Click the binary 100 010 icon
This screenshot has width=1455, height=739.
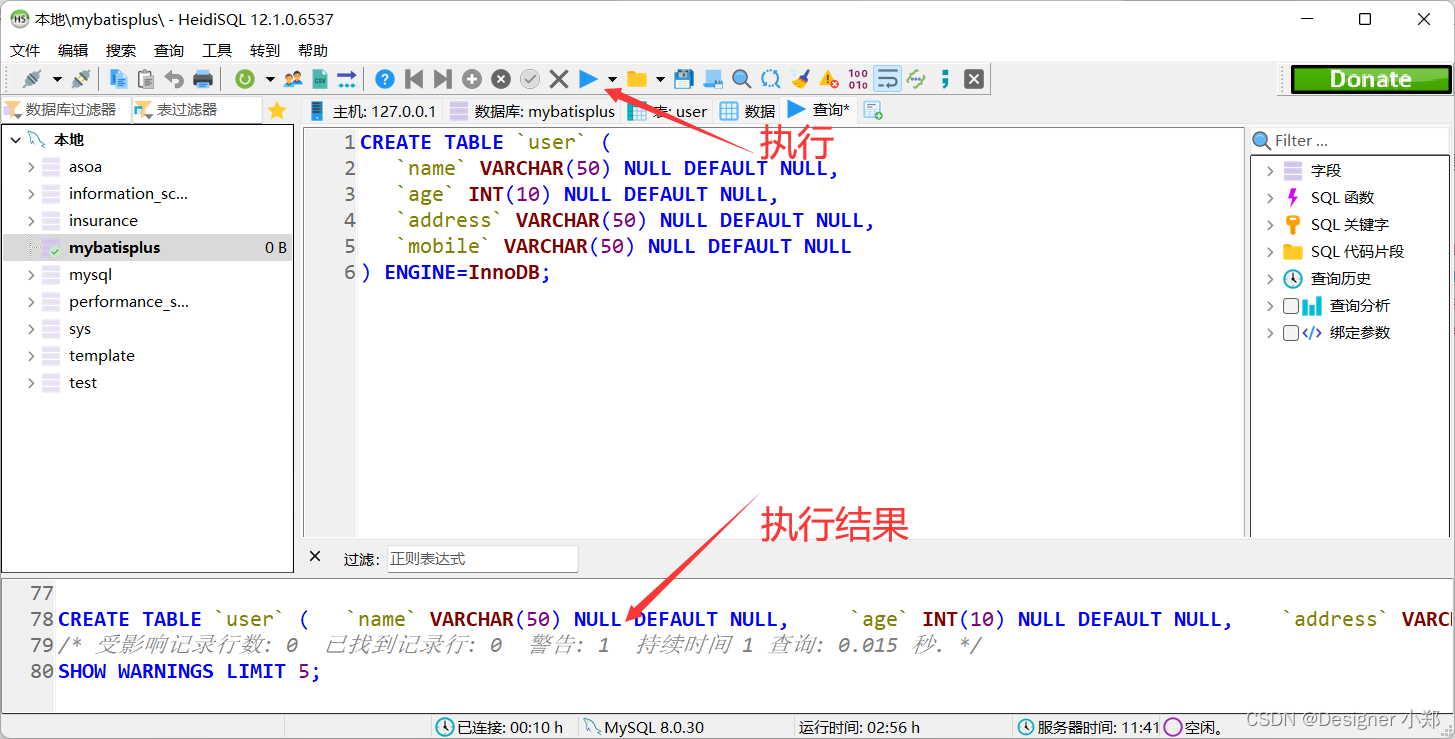pos(858,79)
